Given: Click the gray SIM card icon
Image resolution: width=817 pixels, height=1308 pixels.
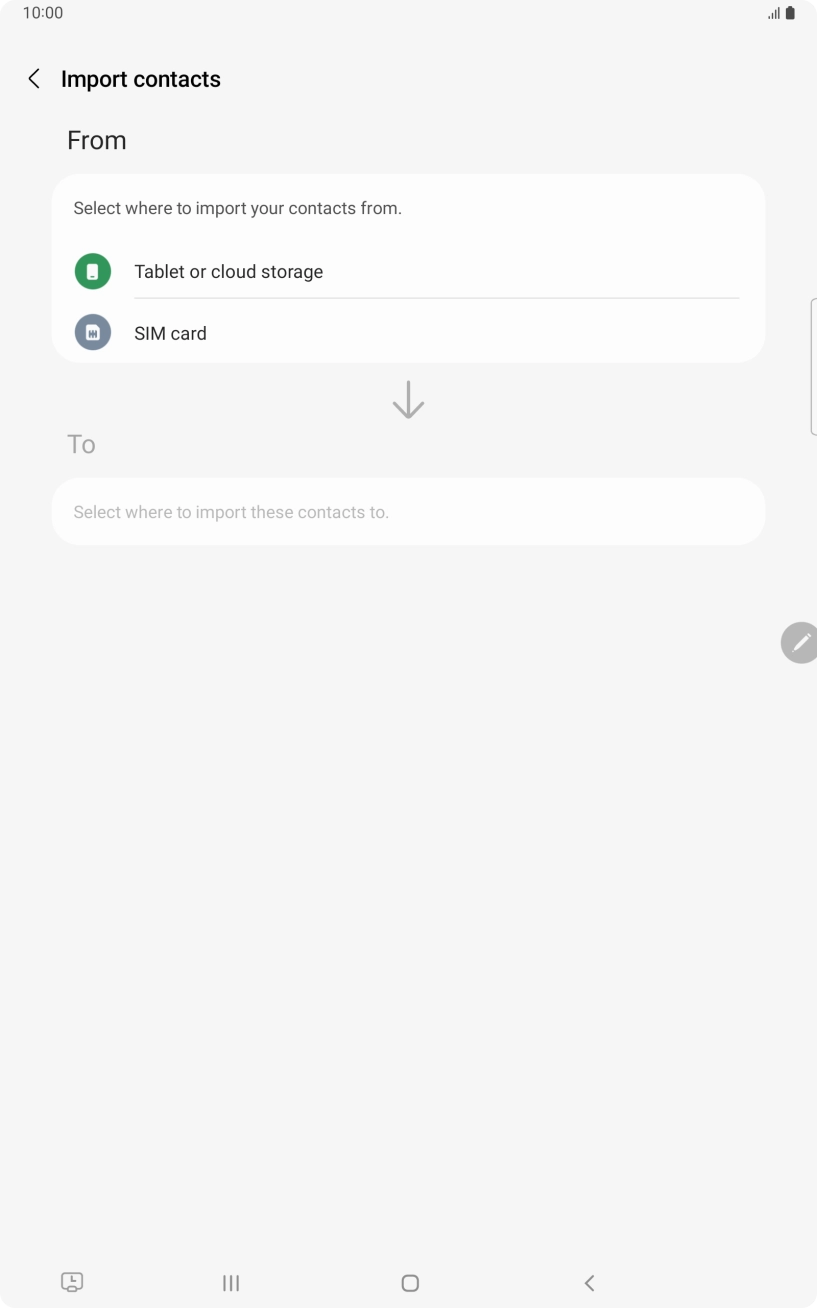Looking at the screenshot, I should point(93,333).
